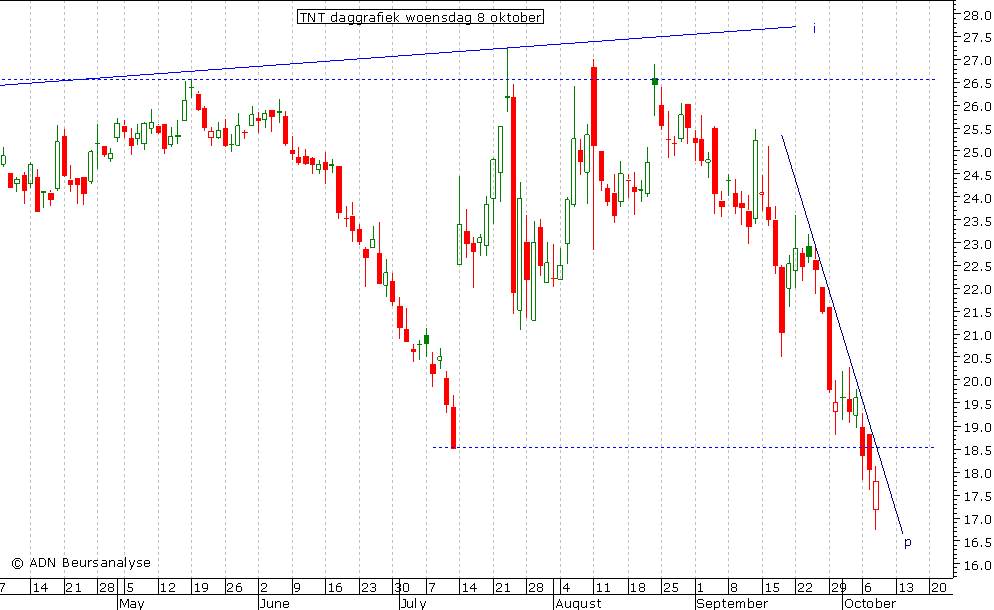Screen dimensions: 994x610
Task: Click the 25.5 price axis label
Action: coord(977,130)
